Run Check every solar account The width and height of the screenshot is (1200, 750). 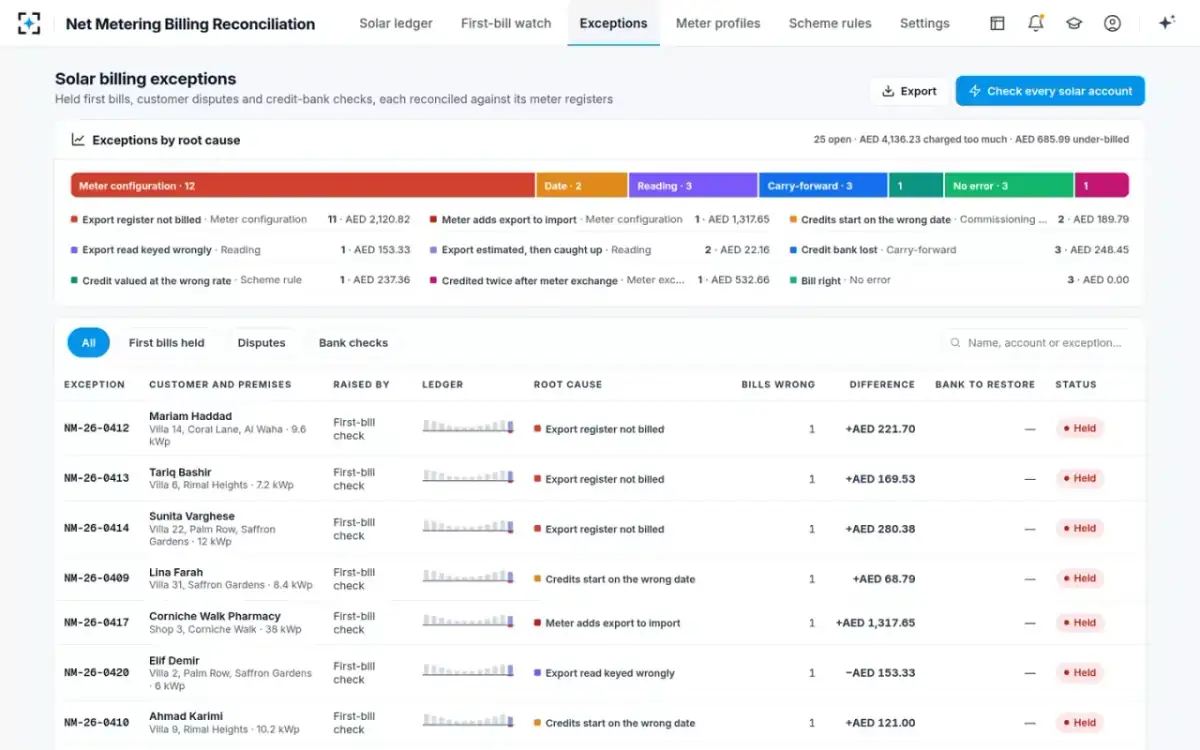click(1050, 91)
